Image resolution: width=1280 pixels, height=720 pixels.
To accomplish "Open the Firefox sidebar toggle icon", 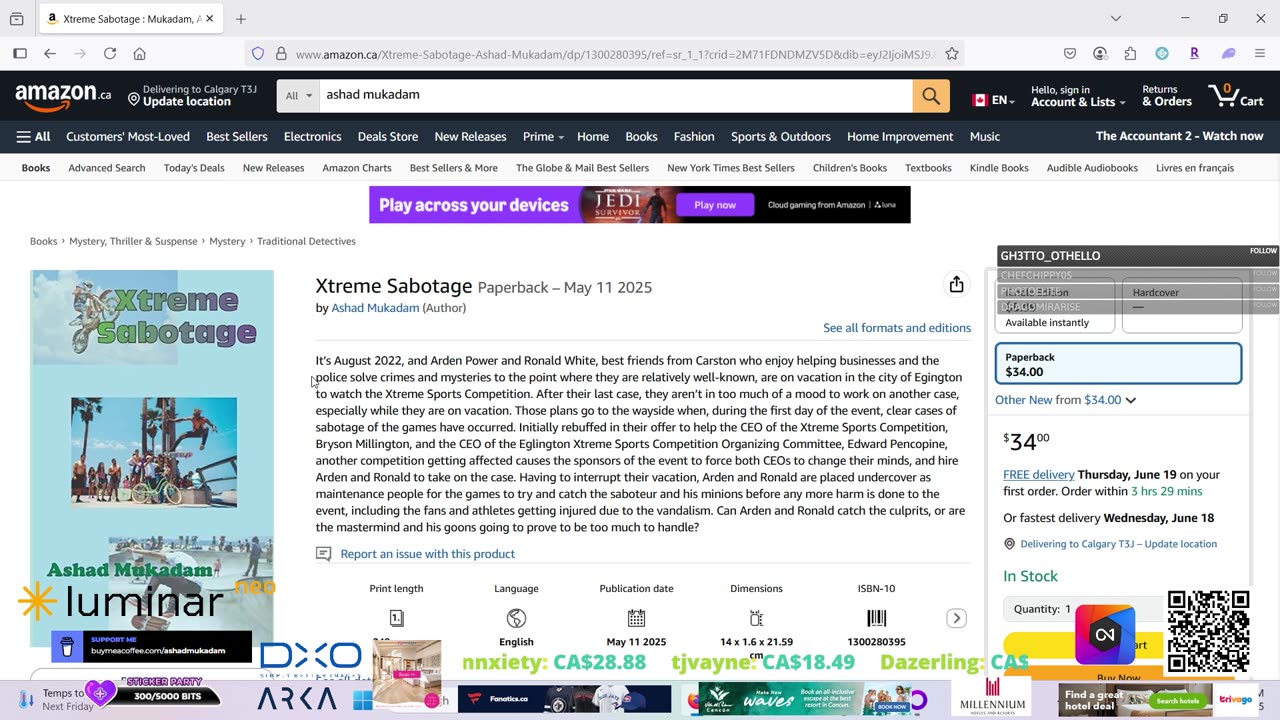I will (20, 54).
